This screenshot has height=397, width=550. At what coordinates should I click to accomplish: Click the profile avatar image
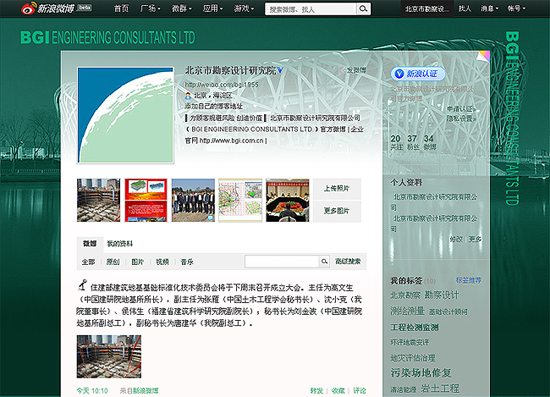pos(126,115)
